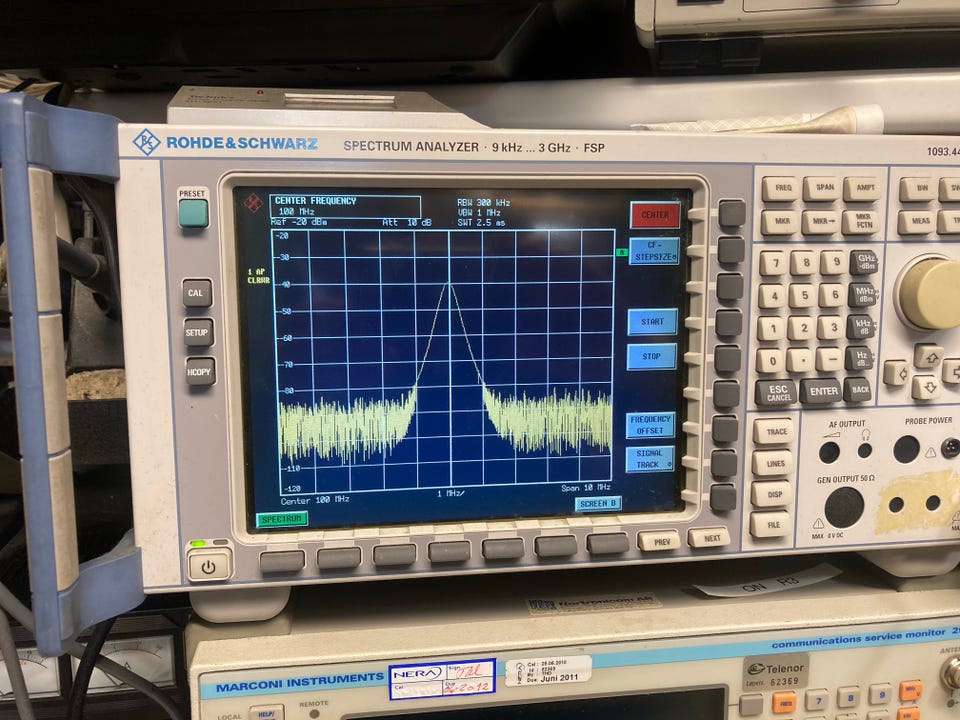Click the 'RBW 300 kHz' readout

tap(484, 203)
